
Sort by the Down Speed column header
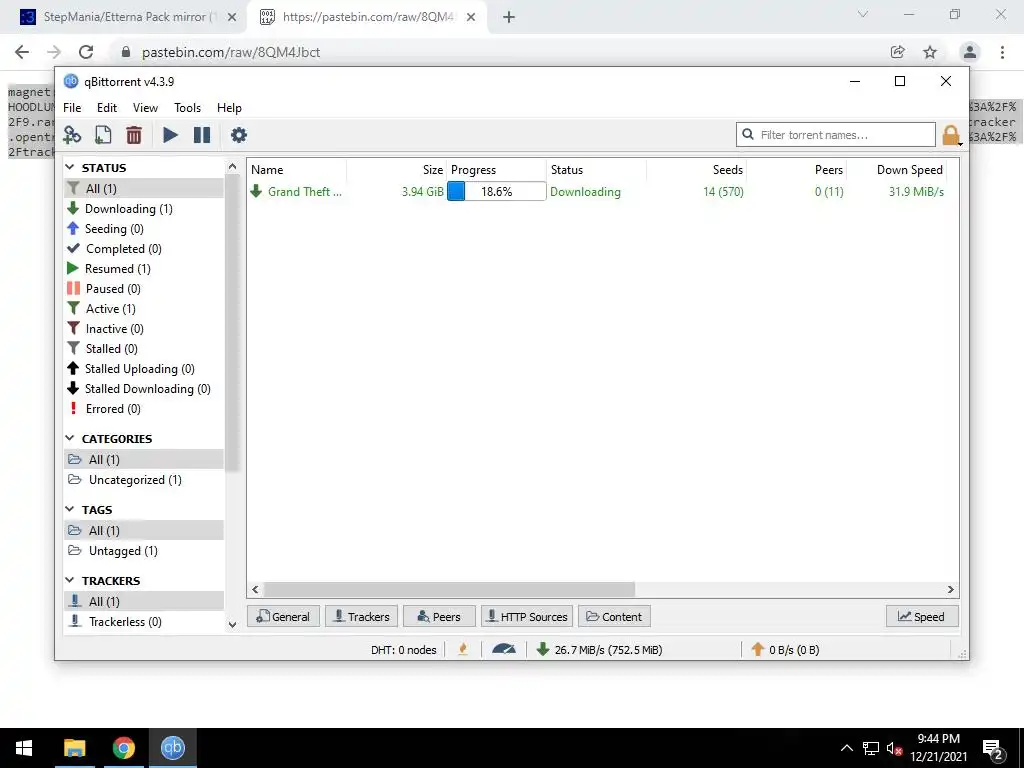897,170
